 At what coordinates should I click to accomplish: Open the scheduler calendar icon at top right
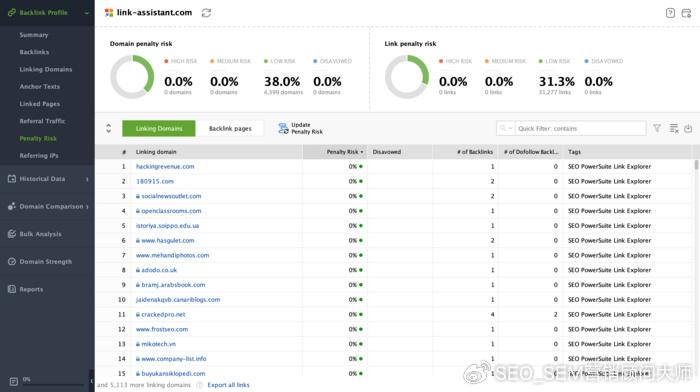click(x=687, y=13)
